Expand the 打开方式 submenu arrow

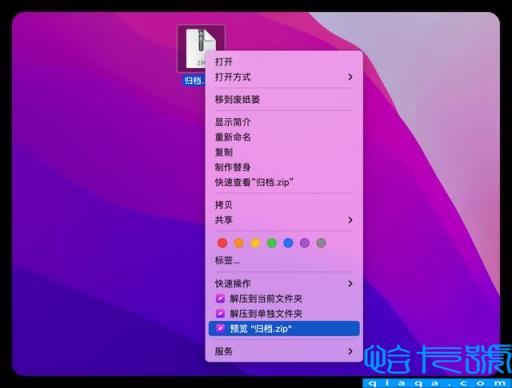pos(350,77)
